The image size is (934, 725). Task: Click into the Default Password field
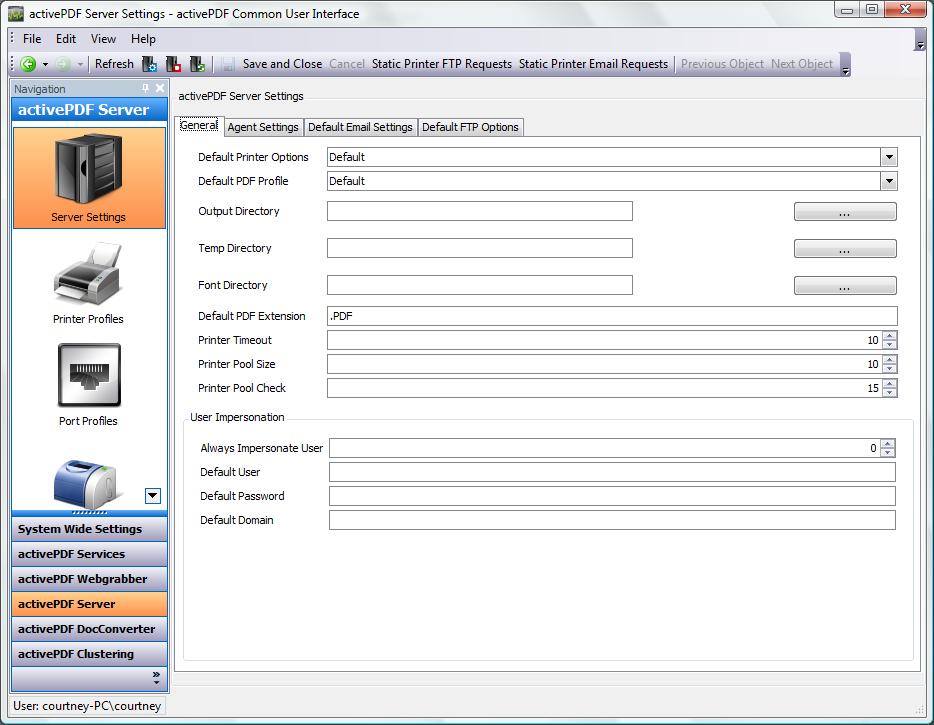tap(612, 496)
